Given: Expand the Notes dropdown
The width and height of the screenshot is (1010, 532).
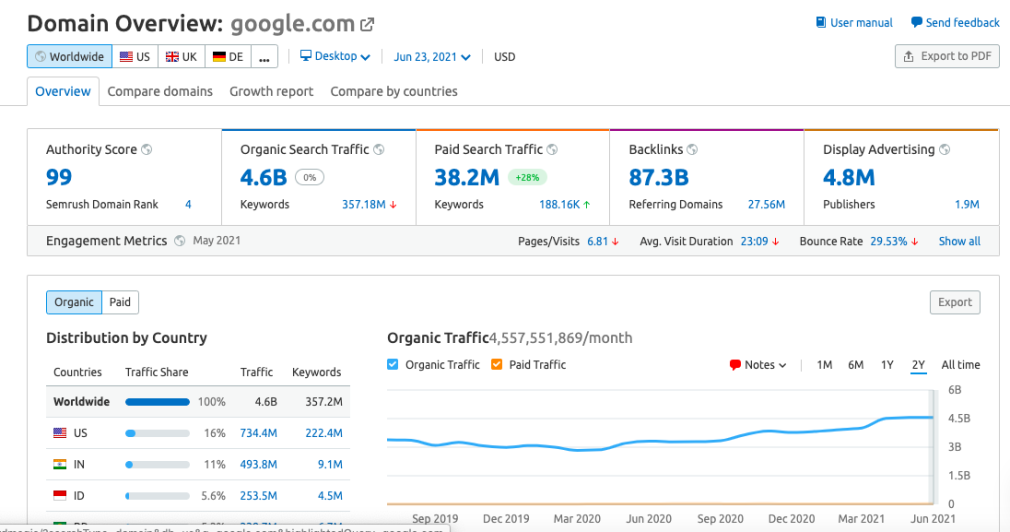Looking at the screenshot, I should 758,365.
